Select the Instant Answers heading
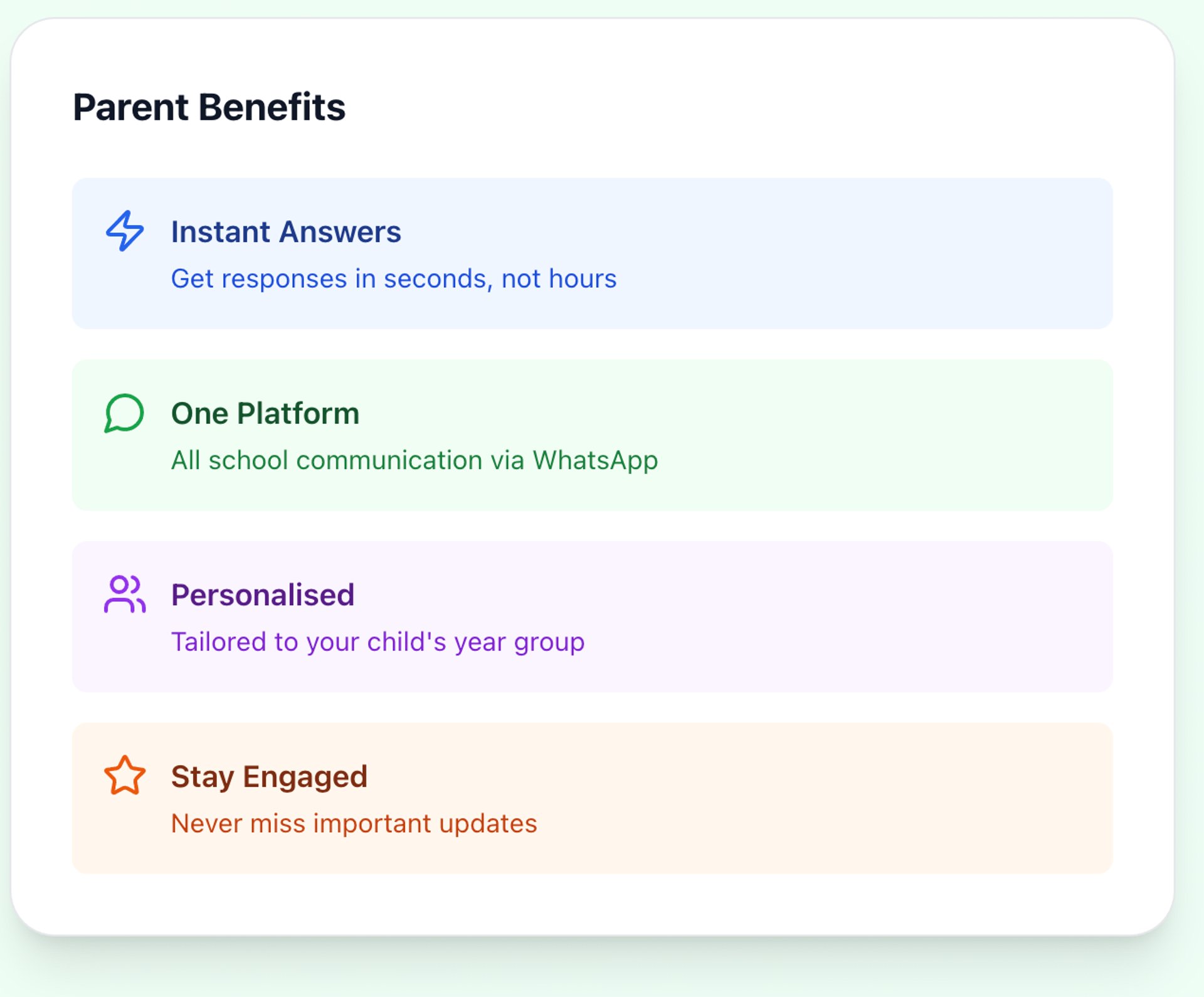This screenshot has height=997, width=1204. [x=286, y=231]
